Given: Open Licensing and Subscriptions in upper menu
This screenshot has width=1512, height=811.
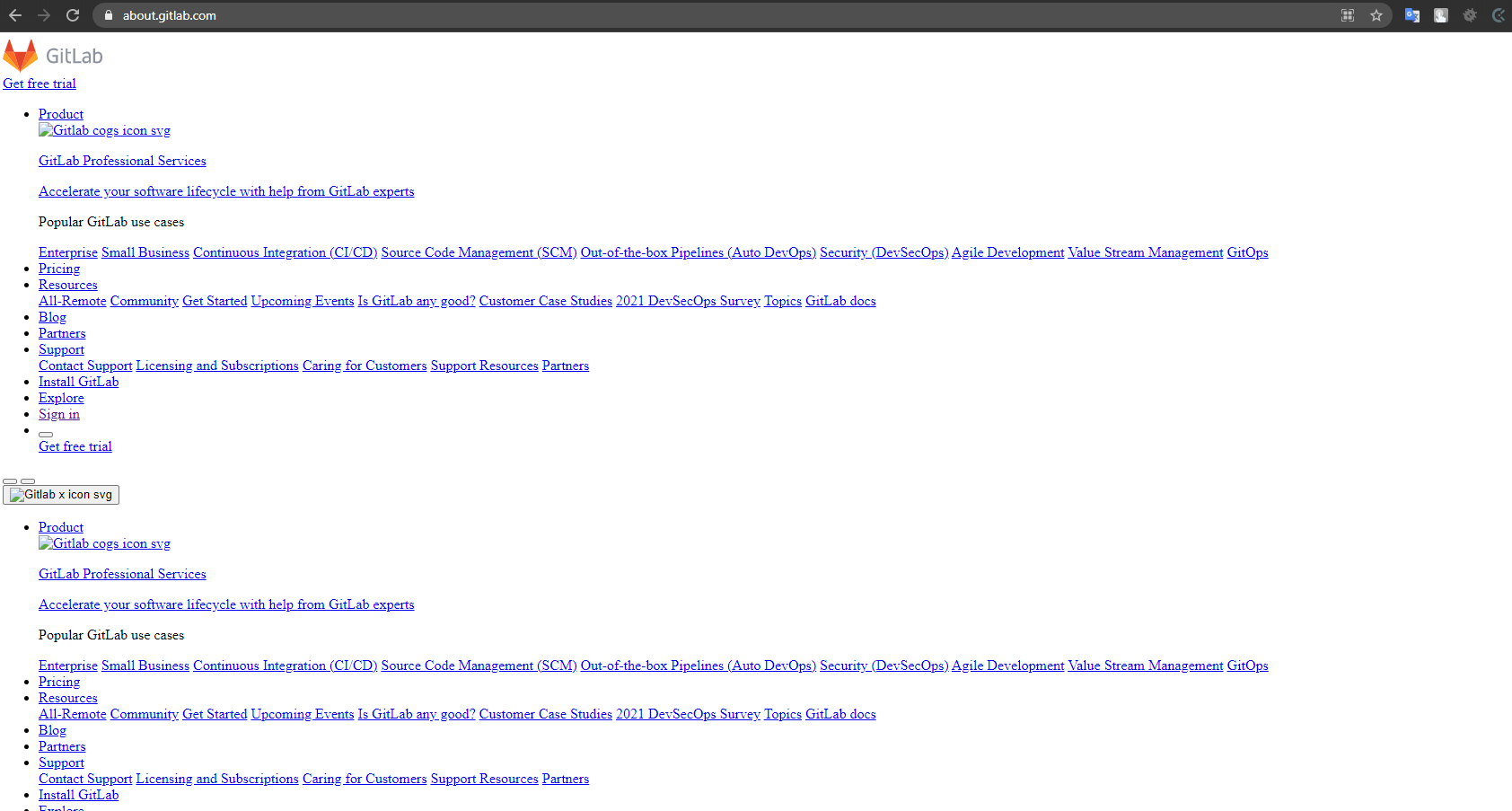Looking at the screenshot, I should (x=217, y=366).
